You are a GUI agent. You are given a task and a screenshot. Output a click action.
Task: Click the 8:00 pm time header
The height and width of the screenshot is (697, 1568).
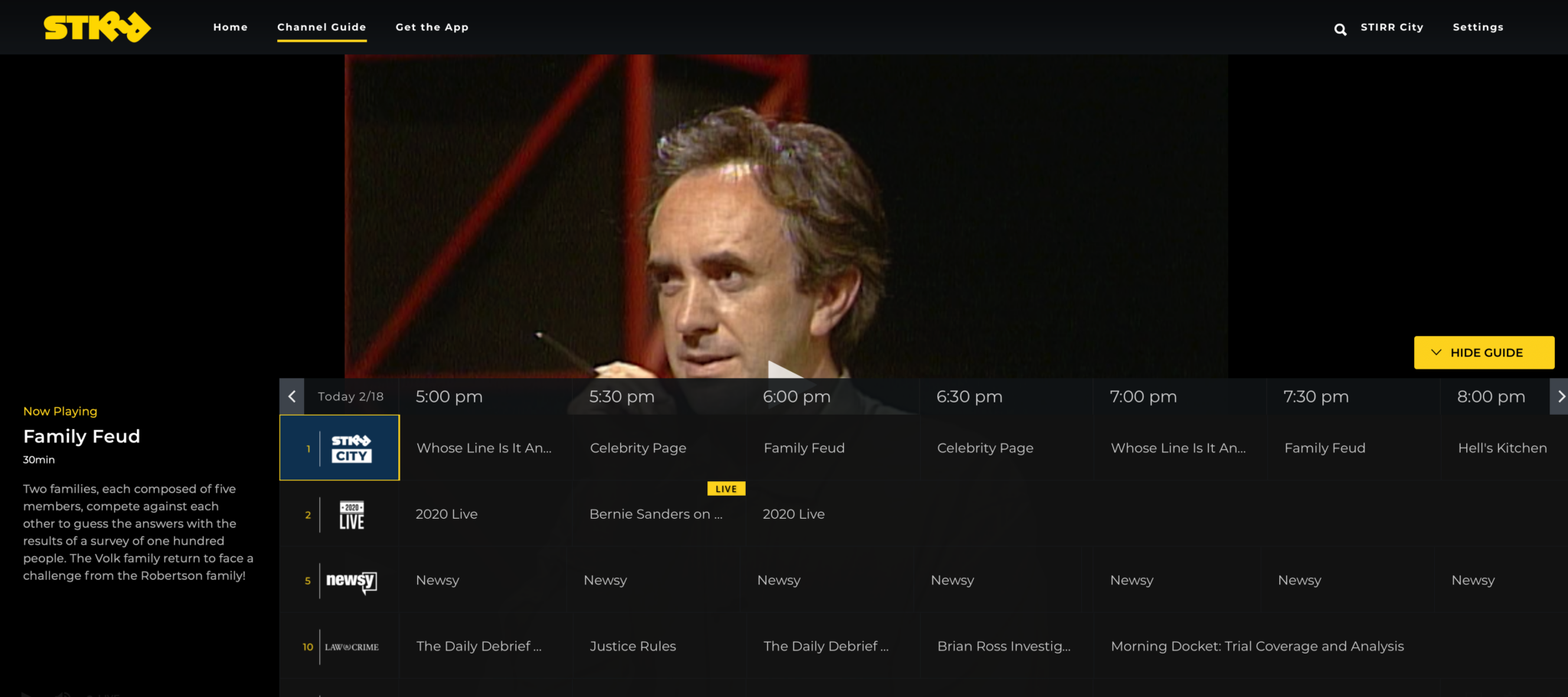point(1491,396)
